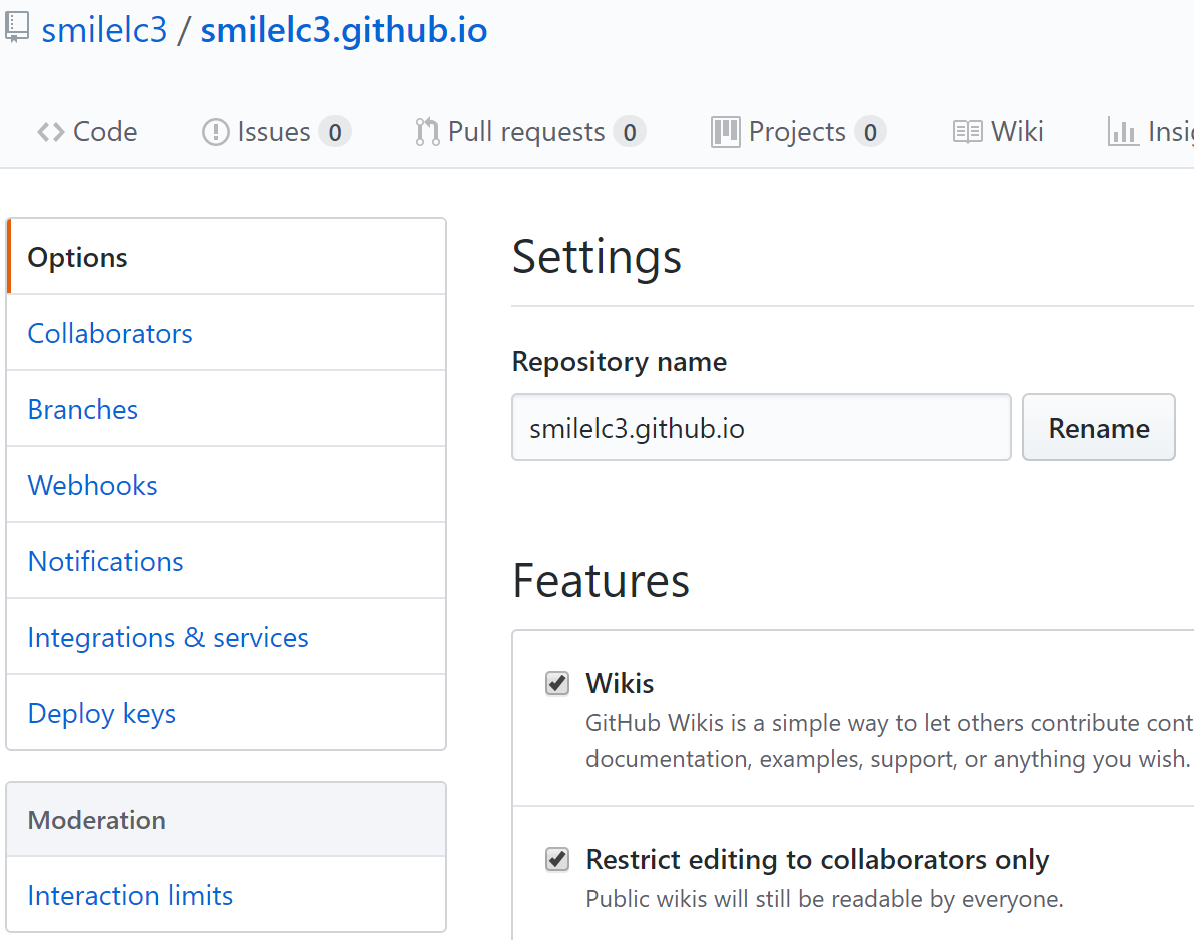The height and width of the screenshot is (940, 1194).
Task: Click the Features heading
Action: (601, 580)
